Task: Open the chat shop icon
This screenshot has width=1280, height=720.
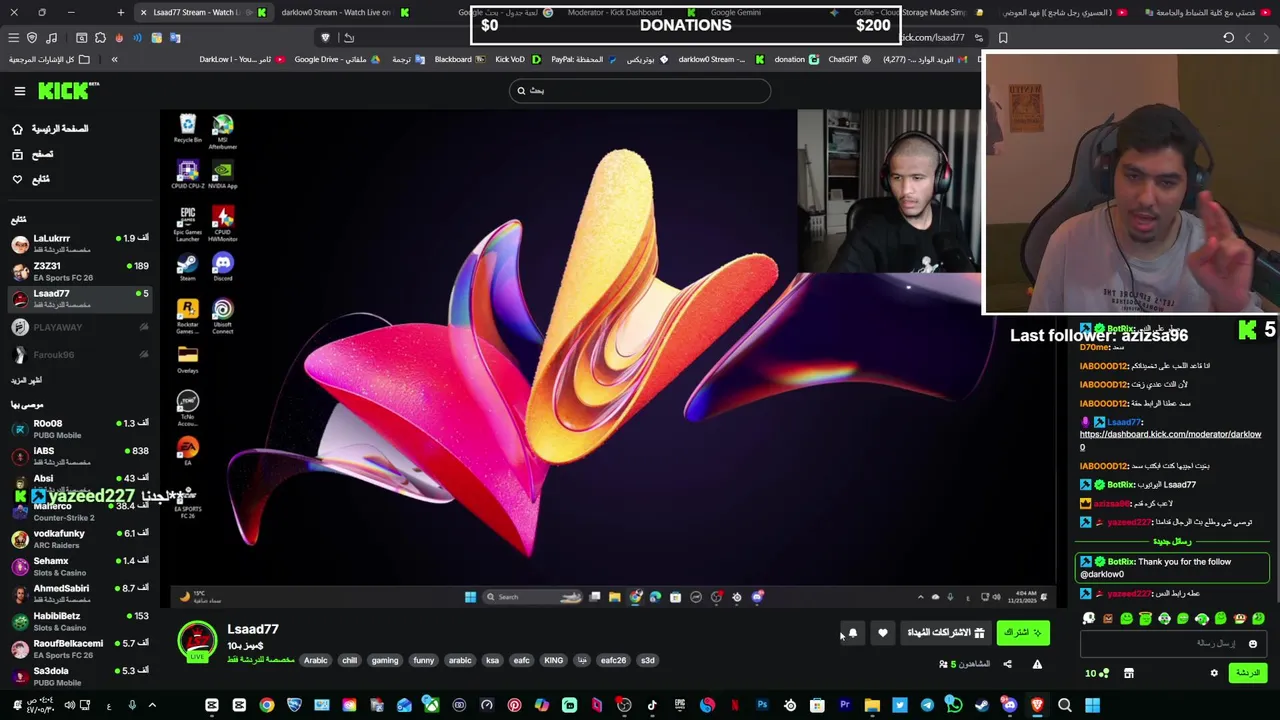Action: [1129, 673]
